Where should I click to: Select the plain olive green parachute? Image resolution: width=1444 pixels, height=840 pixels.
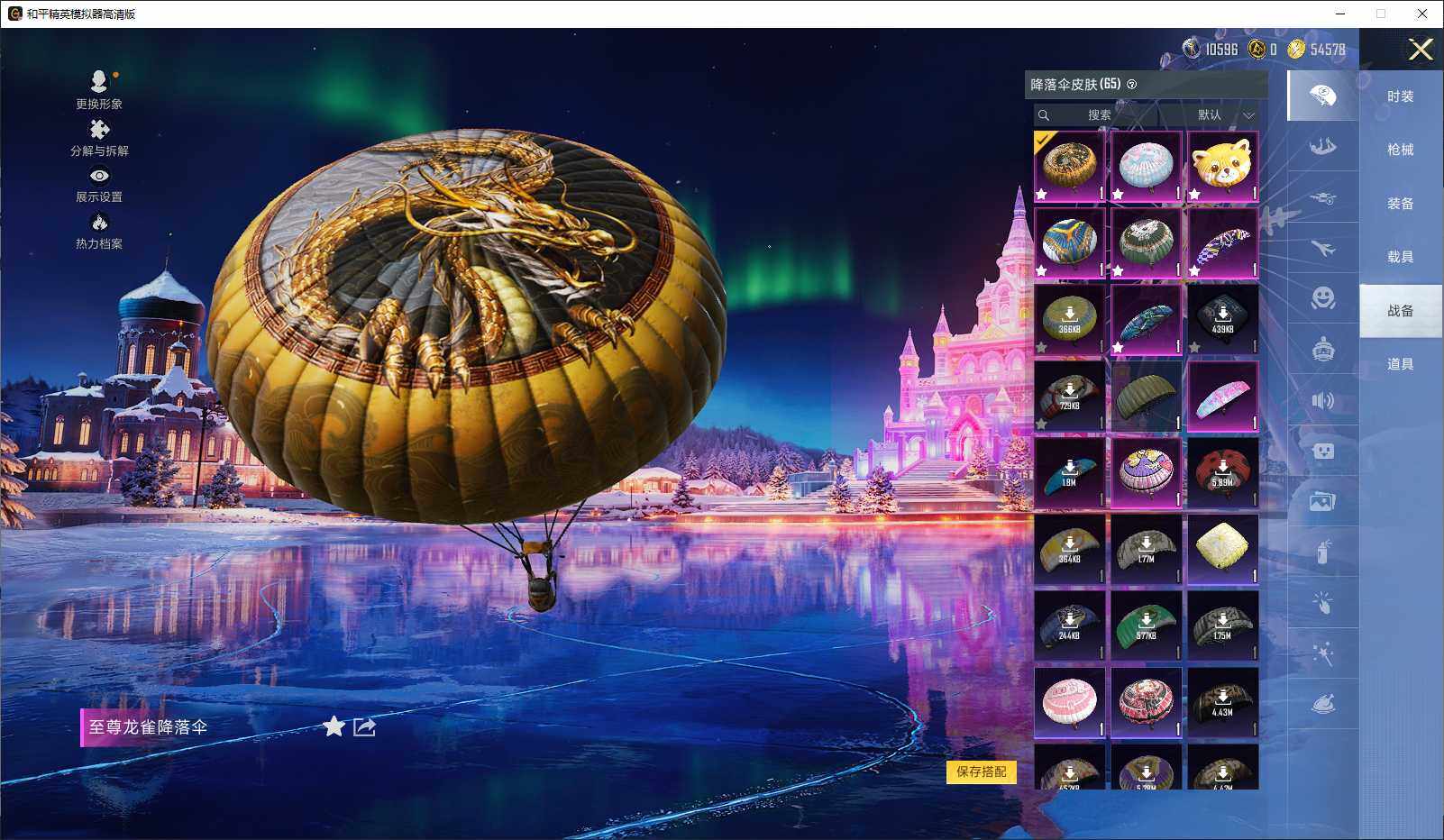pyautogui.click(x=1147, y=397)
